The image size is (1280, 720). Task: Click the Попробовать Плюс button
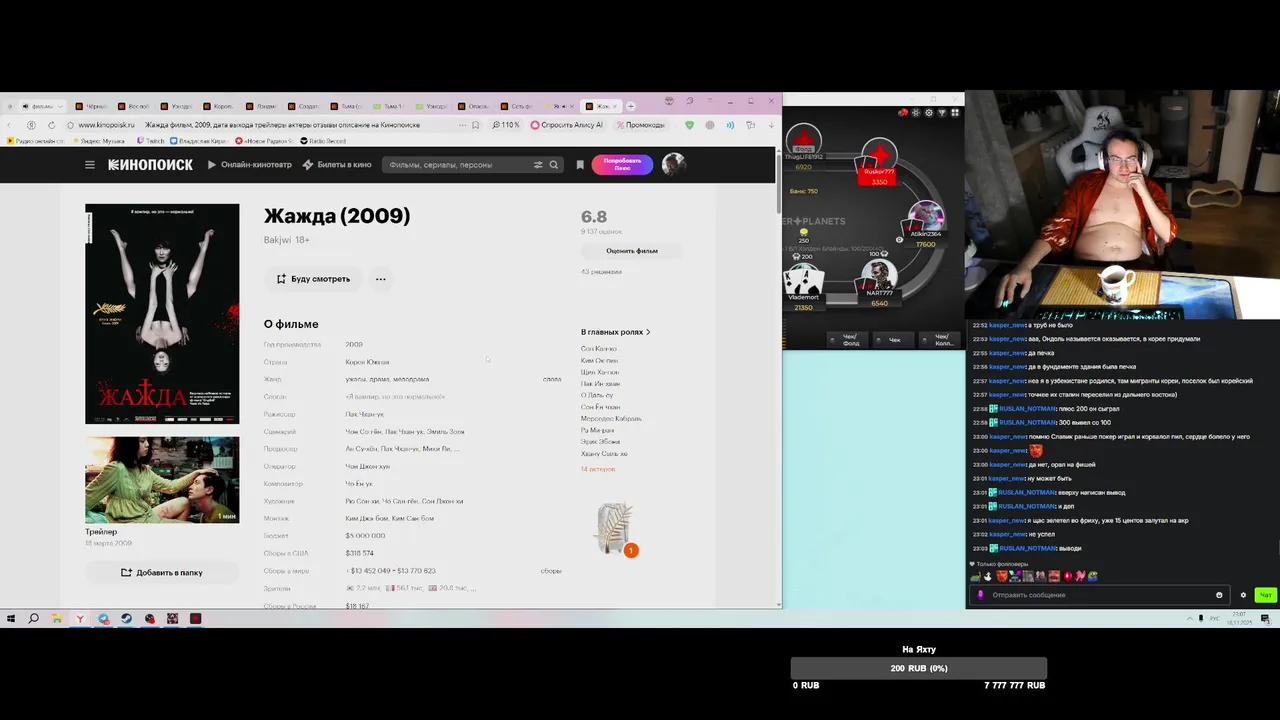point(622,165)
